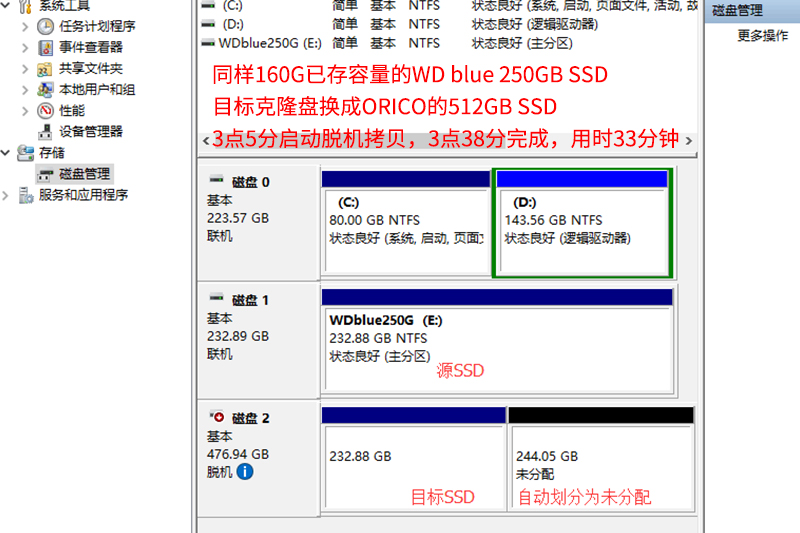This screenshot has width=800, height=533.
Task: Click the Disk 1 drive icon
Action: click(217, 297)
